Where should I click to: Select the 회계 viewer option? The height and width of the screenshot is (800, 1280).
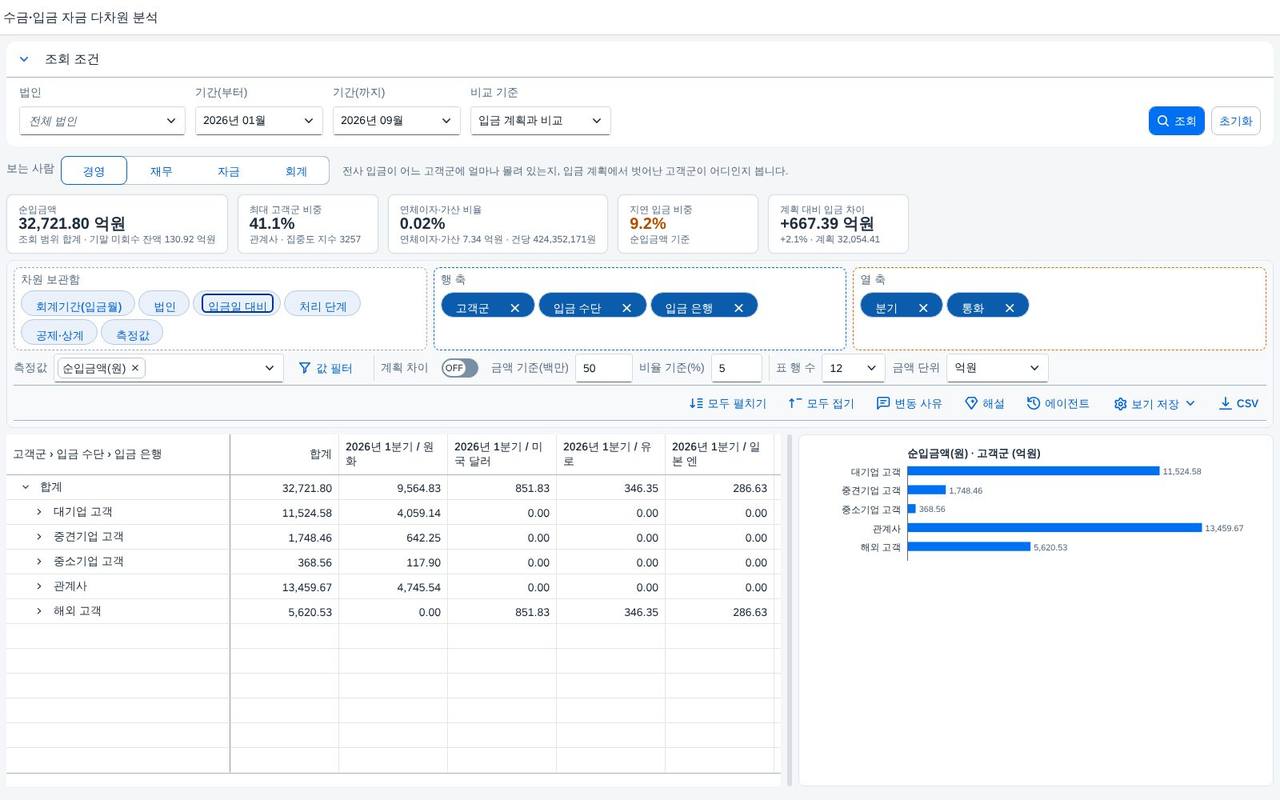point(296,171)
